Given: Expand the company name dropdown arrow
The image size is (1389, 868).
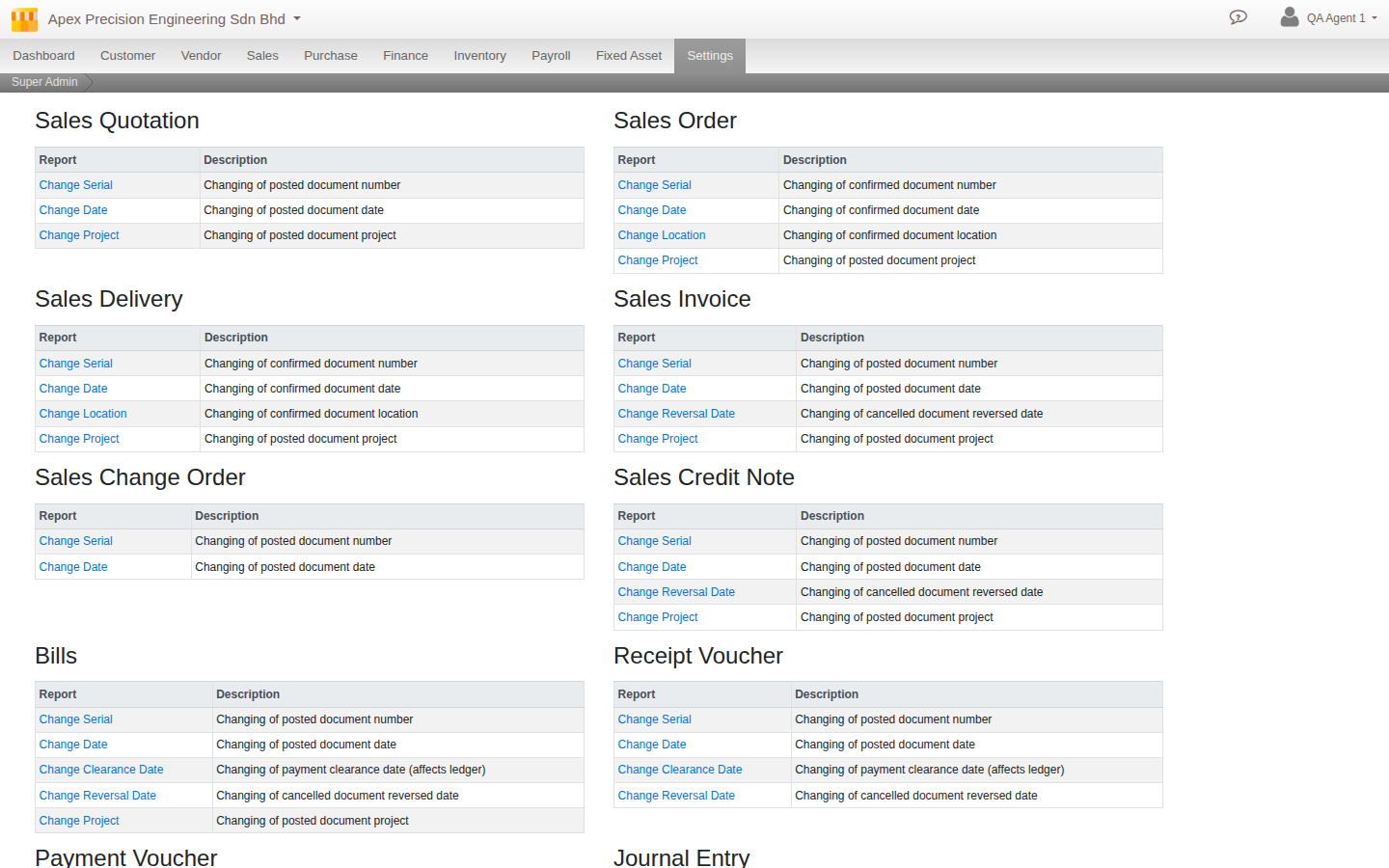Looking at the screenshot, I should [297, 18].
